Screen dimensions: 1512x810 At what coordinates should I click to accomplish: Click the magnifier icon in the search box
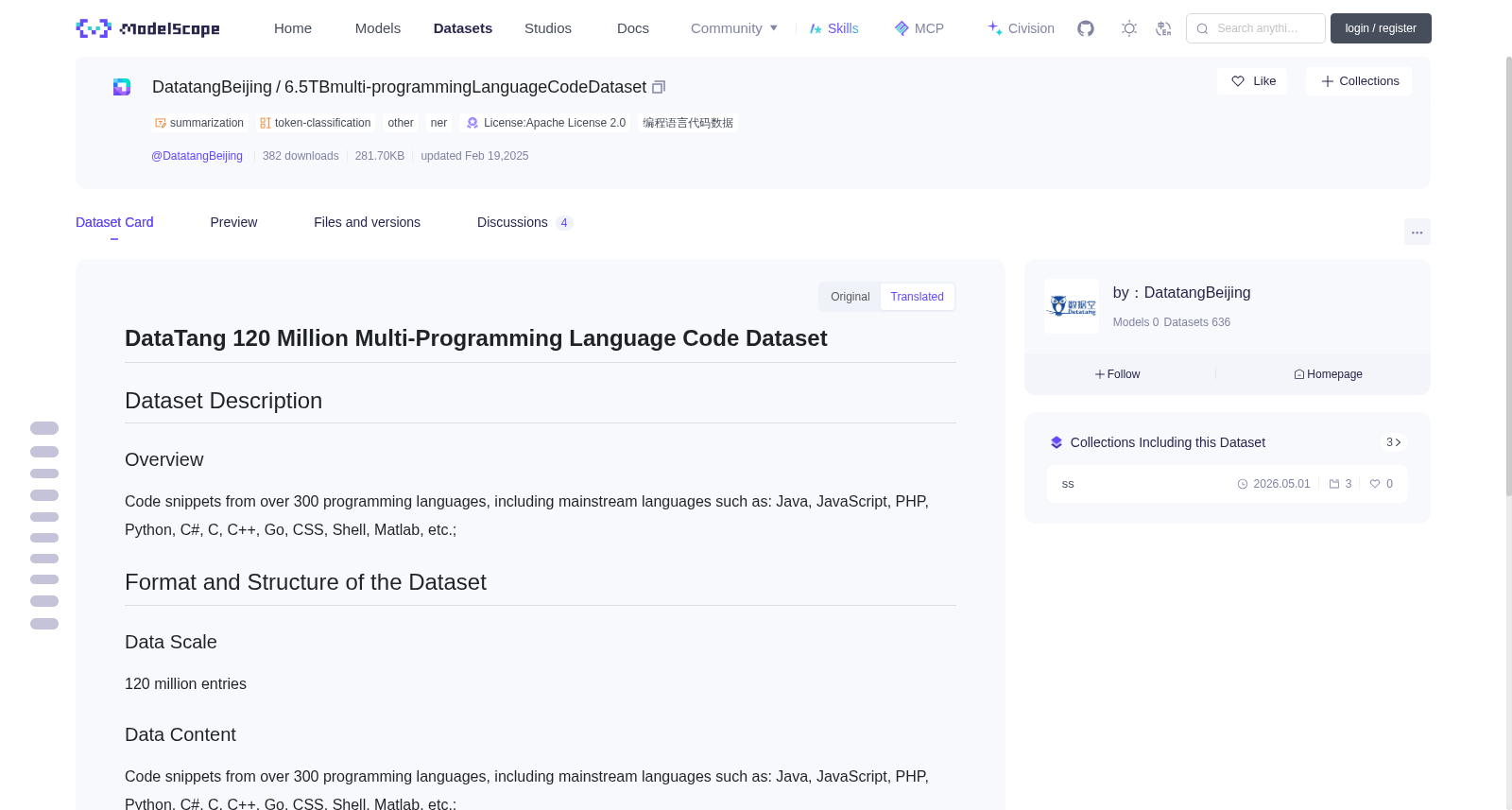pos(1202,28)
